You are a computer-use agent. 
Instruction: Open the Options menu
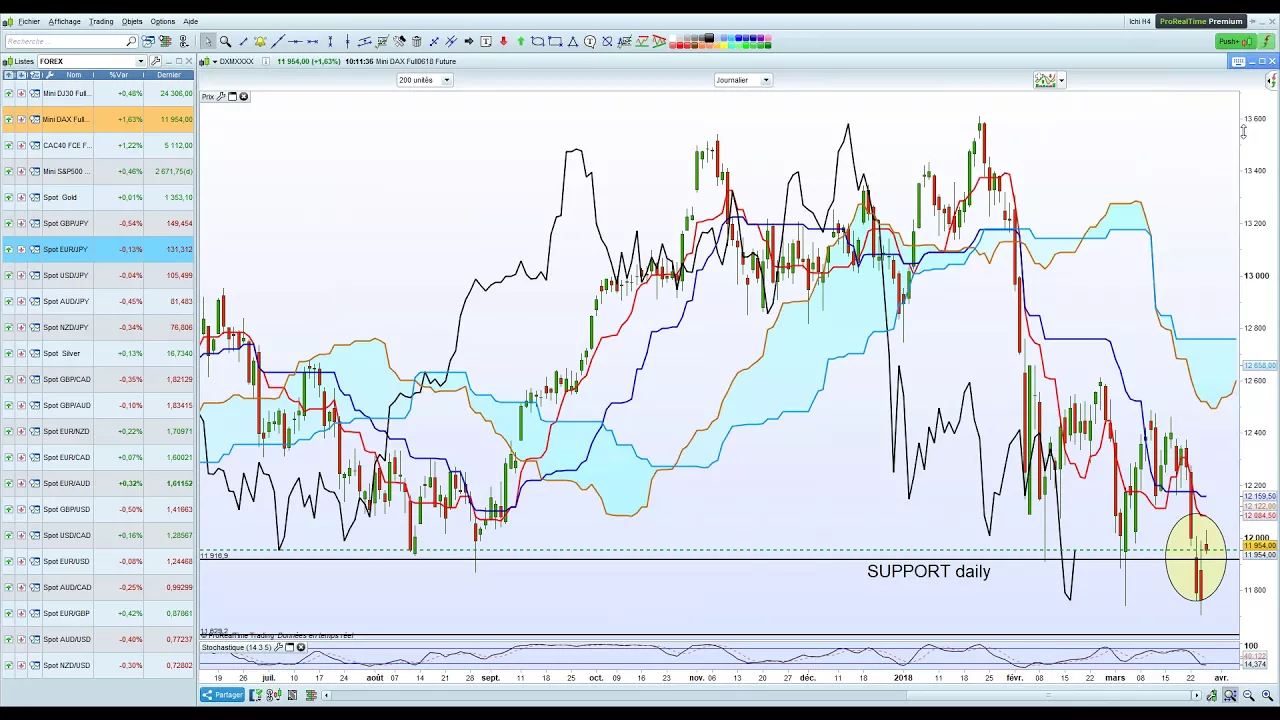(163, 21)
